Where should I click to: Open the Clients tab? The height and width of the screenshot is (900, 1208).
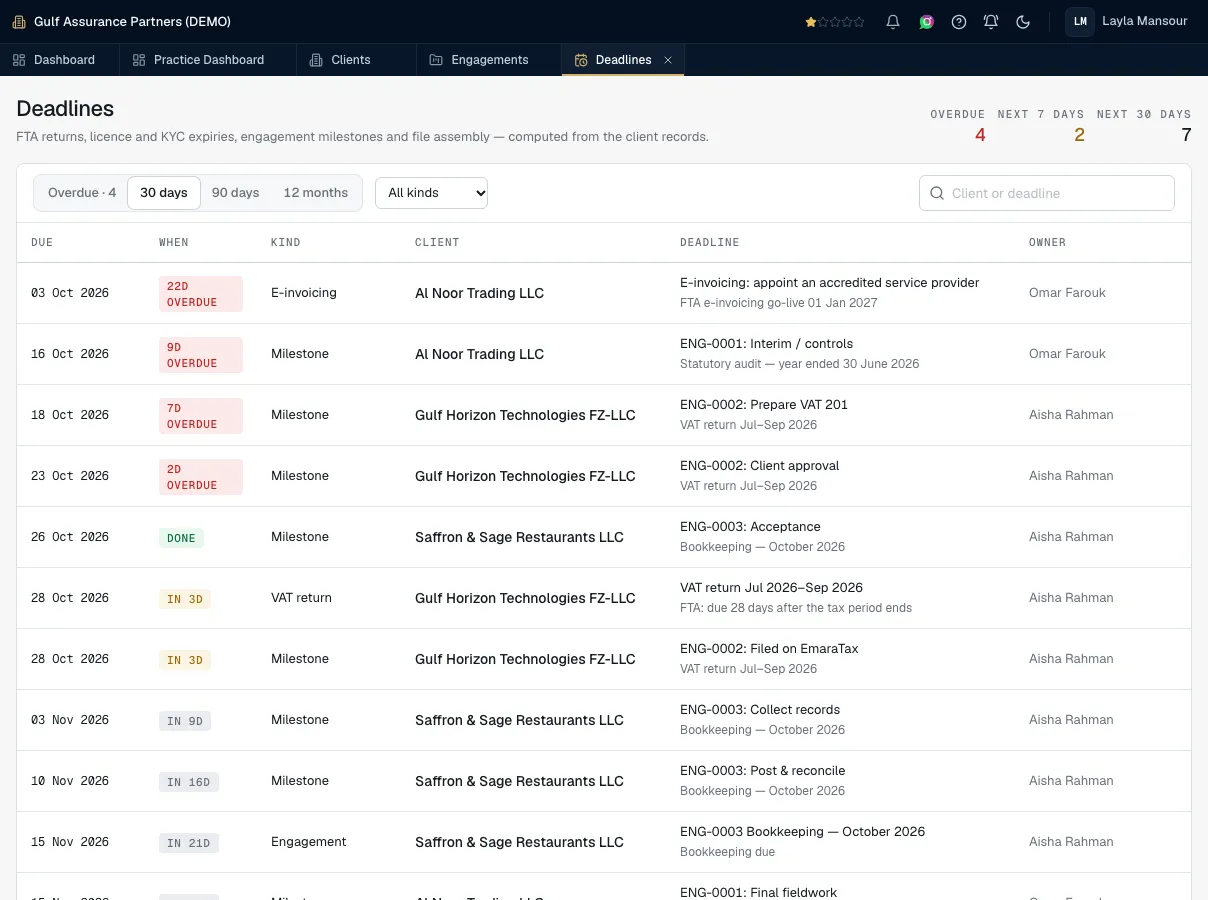point(356,60)
